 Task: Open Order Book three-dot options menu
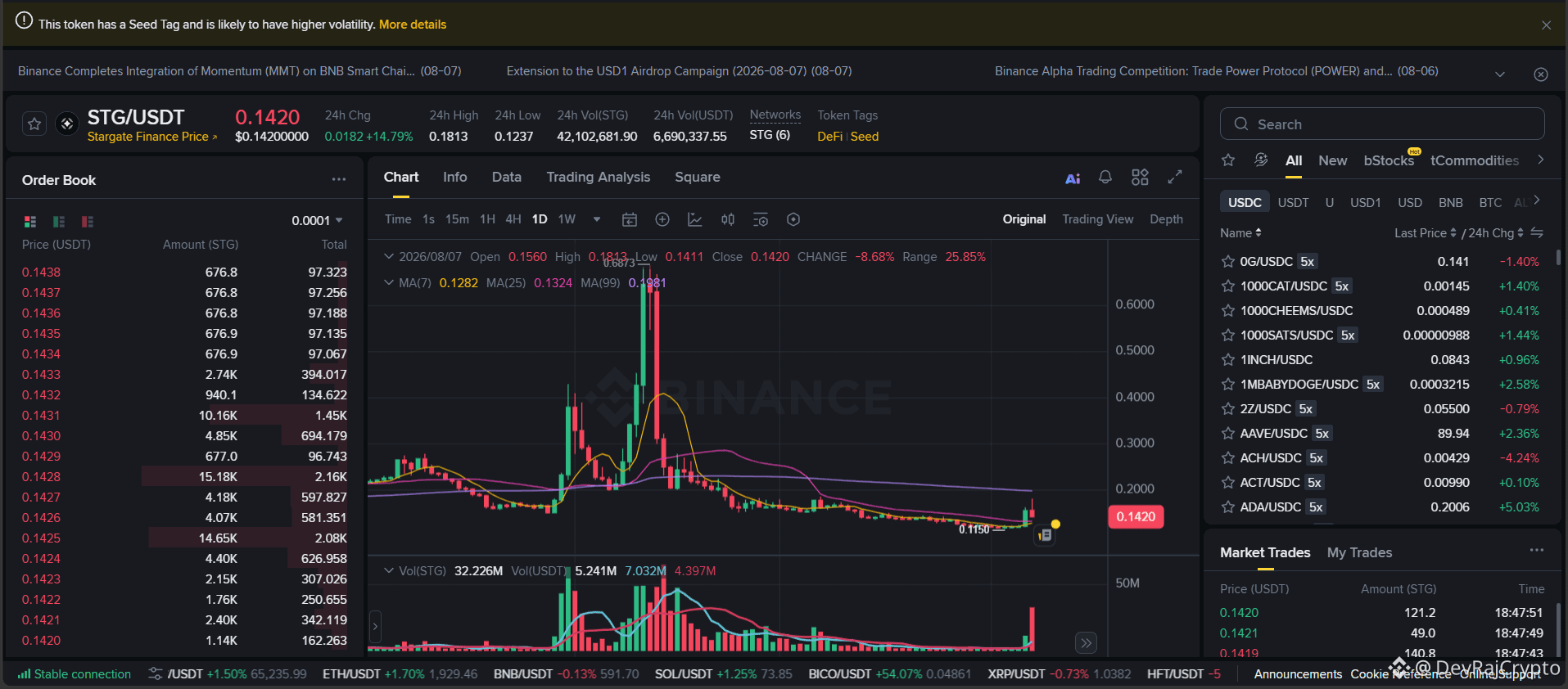click(339, 179)
